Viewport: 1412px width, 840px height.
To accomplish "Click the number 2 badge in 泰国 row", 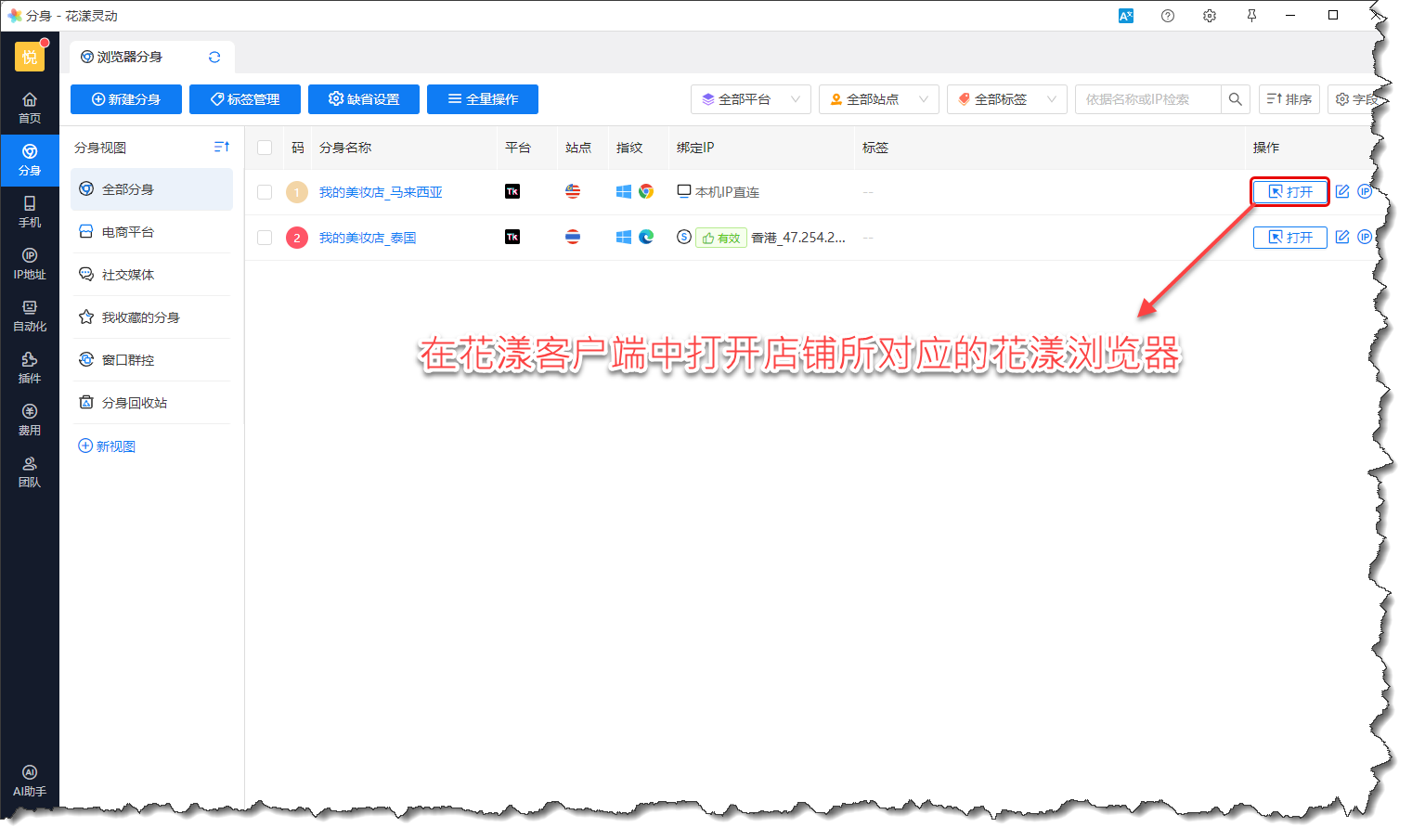I will click(x=297, y=238).
